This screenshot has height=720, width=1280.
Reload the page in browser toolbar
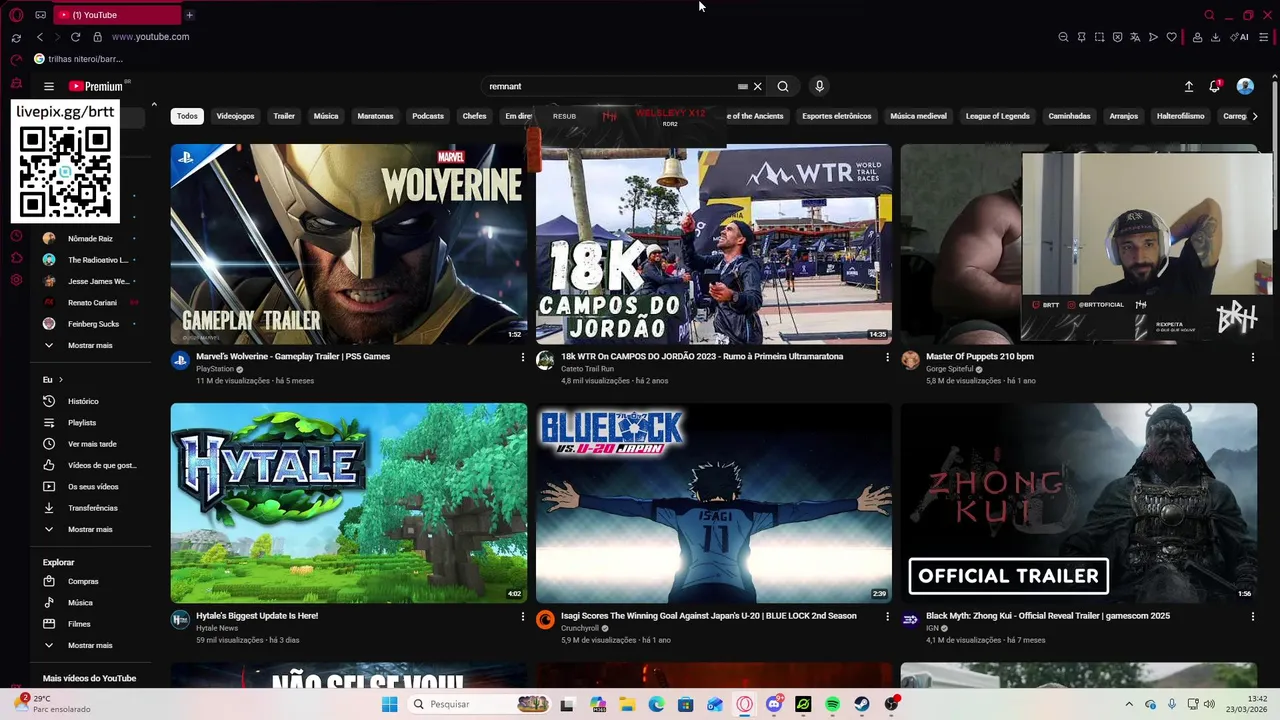[75, 37]
